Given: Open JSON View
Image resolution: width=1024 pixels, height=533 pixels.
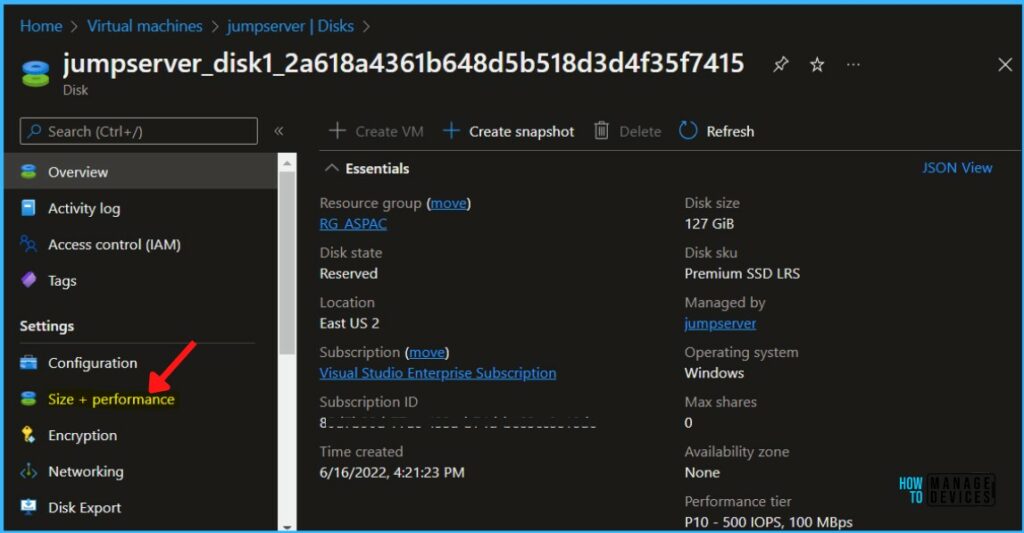Looking at the screenshot, I should pos(957,168).
